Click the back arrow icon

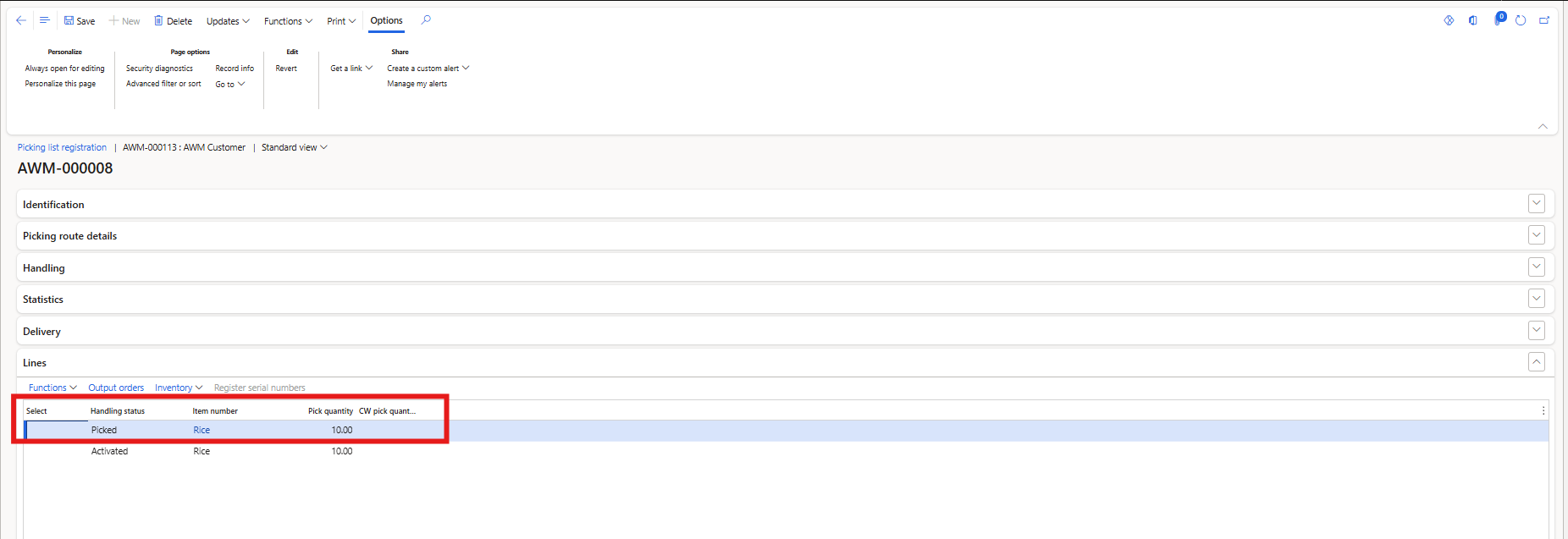pos(21,20)
